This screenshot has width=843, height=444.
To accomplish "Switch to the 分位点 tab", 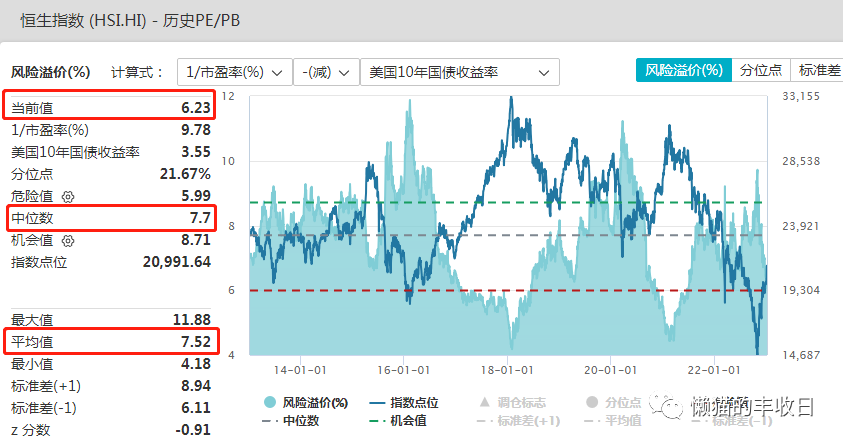I will pyautogui.click(x=761, y=70).
